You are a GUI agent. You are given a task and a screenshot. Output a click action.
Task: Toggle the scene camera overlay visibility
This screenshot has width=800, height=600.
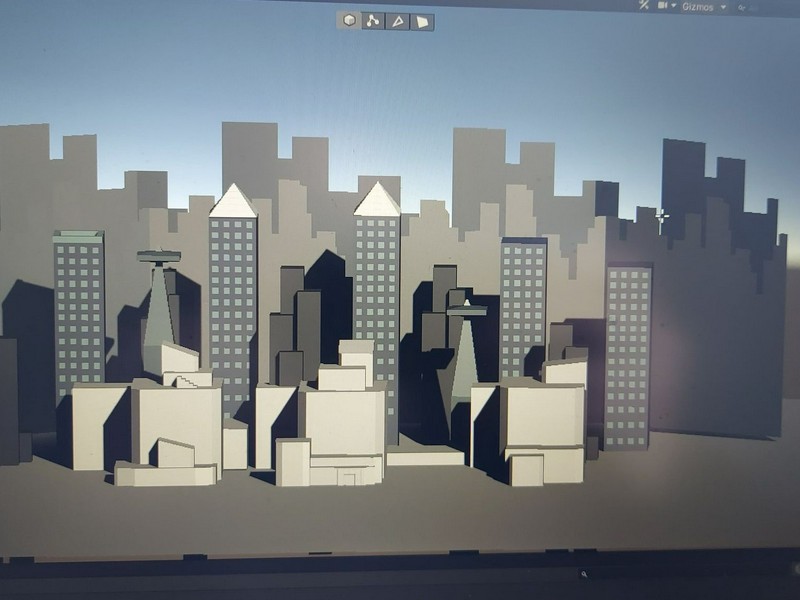coord(661,7)
